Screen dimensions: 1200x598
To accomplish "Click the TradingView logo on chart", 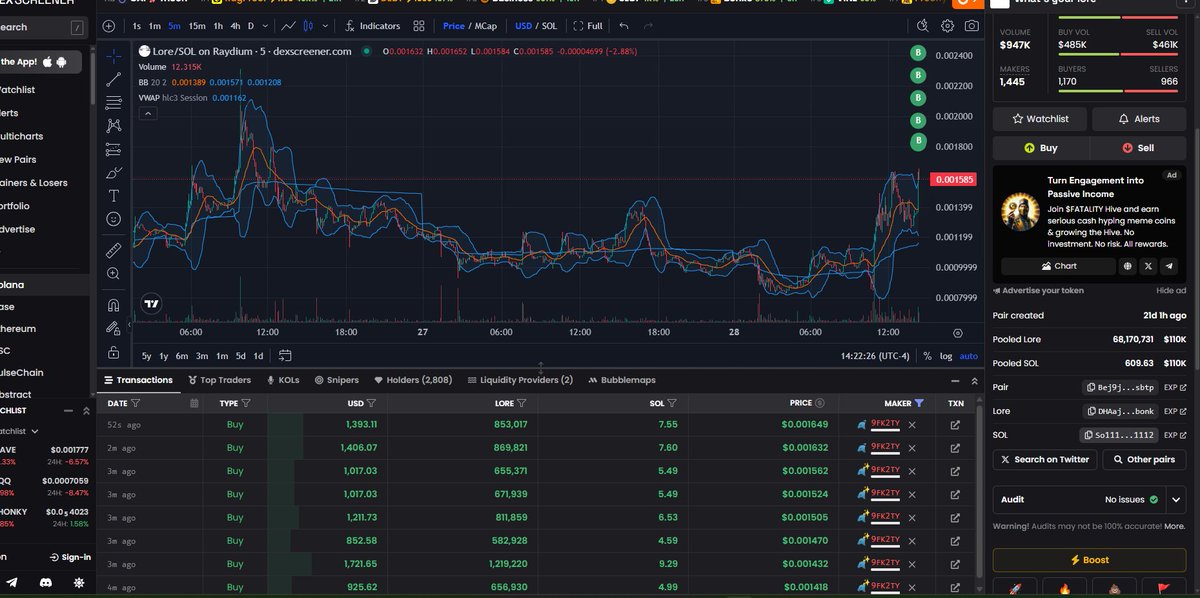I will tap(151, 304).
